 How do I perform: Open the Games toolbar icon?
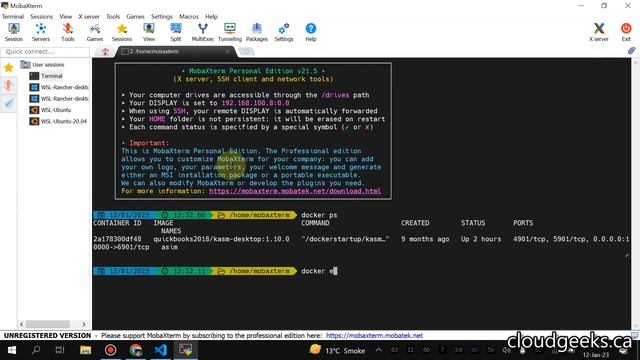(x=95, y=32)
